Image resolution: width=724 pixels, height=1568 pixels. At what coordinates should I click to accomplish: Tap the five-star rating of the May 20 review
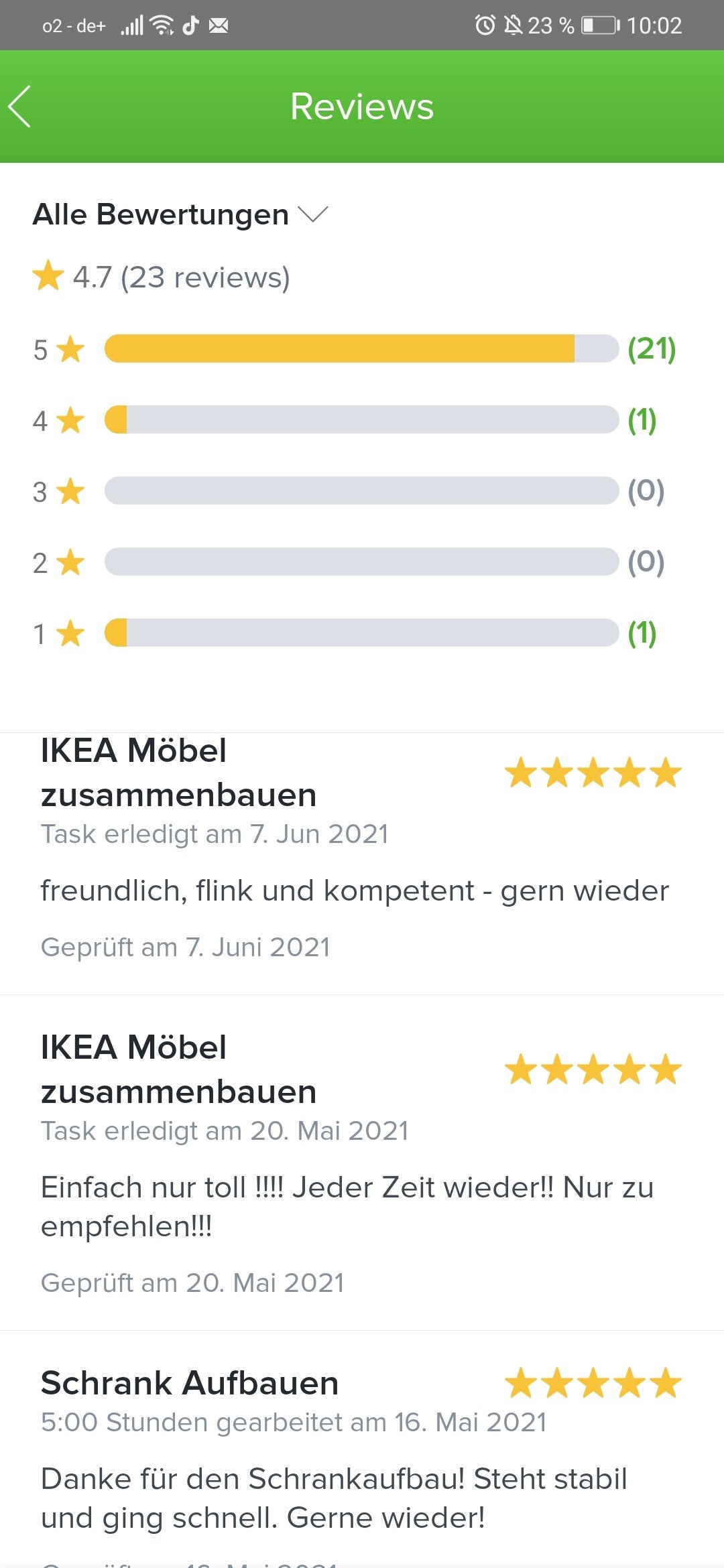tap(593, 1069)
